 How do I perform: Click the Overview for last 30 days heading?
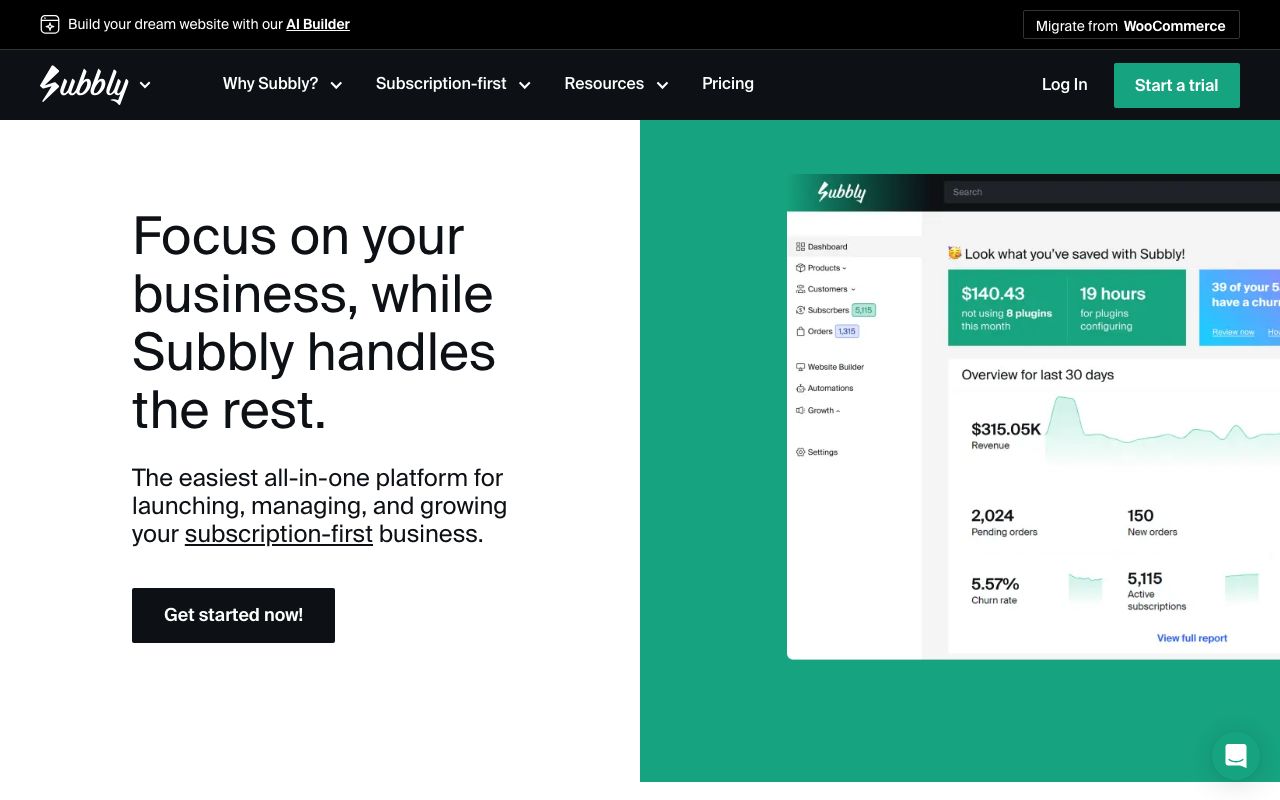[x=1038, y=375]
